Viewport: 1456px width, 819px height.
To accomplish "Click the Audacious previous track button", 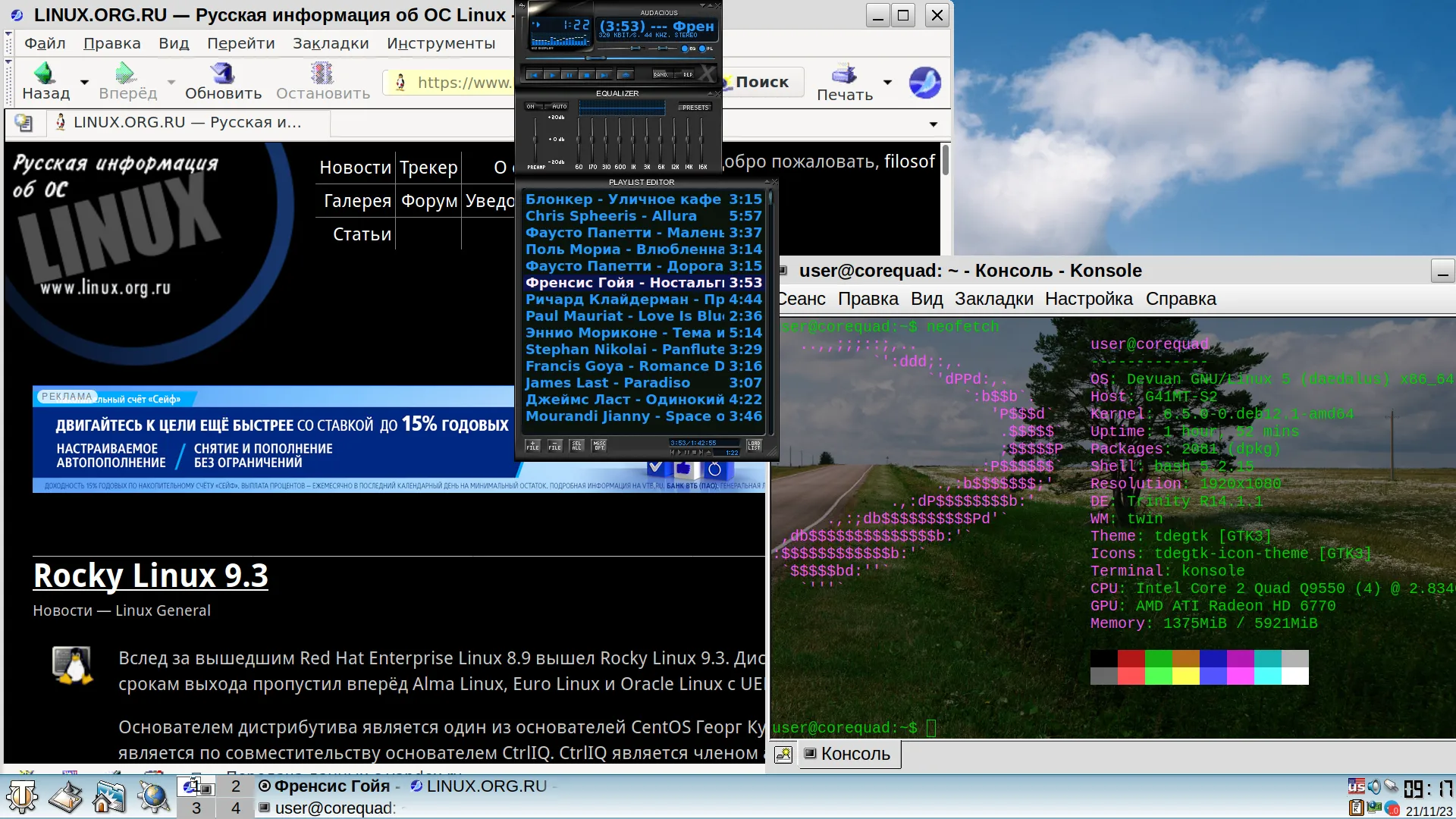I will coord(535,75).
